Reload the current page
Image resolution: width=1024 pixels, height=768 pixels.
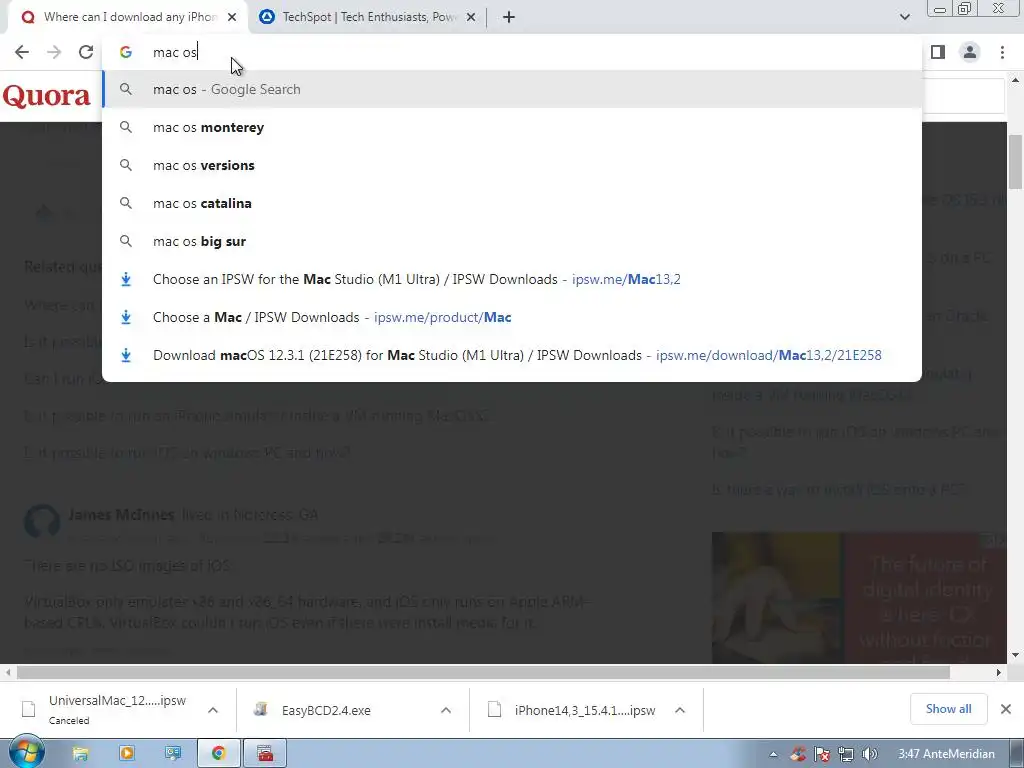click(x=86, y=52)
